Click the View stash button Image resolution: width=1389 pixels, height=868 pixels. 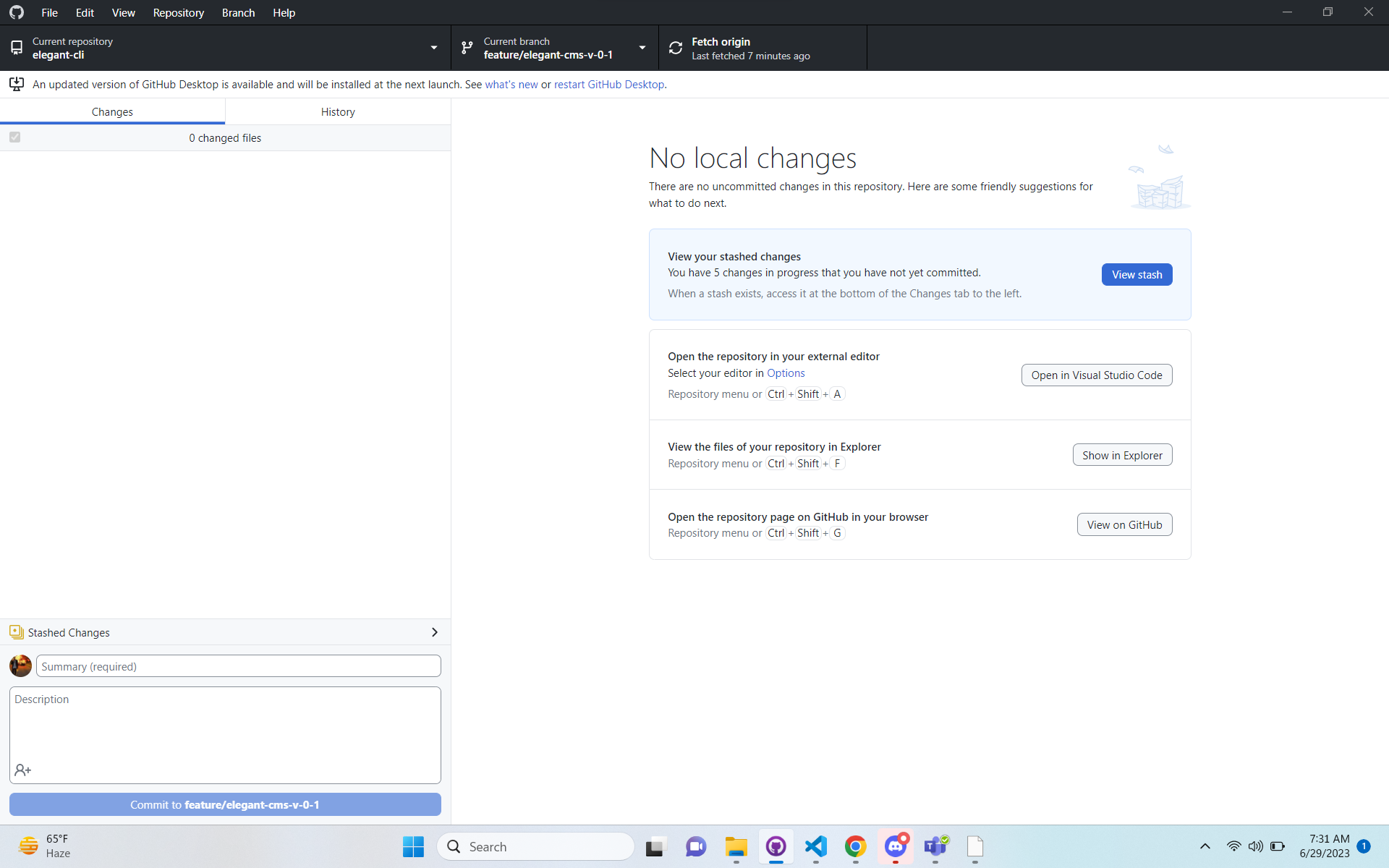tap(1137, 274)
